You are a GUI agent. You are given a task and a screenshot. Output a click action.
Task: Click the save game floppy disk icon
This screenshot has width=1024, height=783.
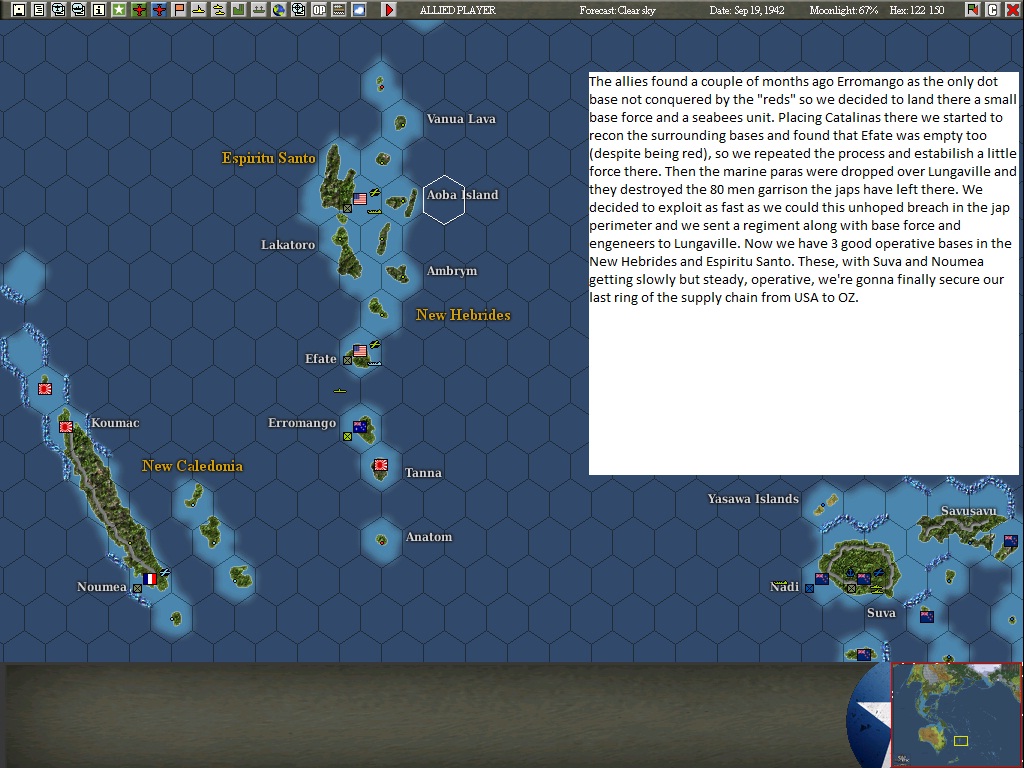tap(18, 10)
